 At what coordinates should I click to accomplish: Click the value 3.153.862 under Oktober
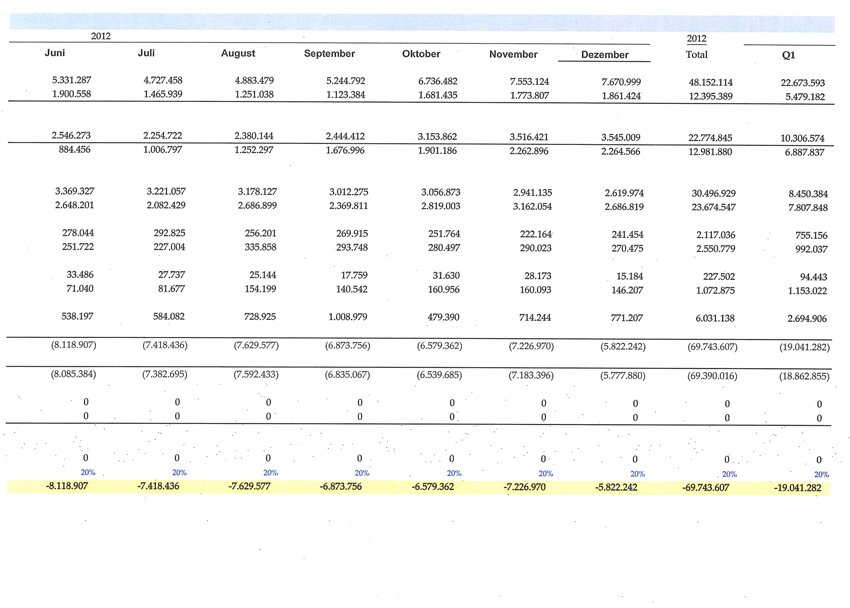[437, 137]
